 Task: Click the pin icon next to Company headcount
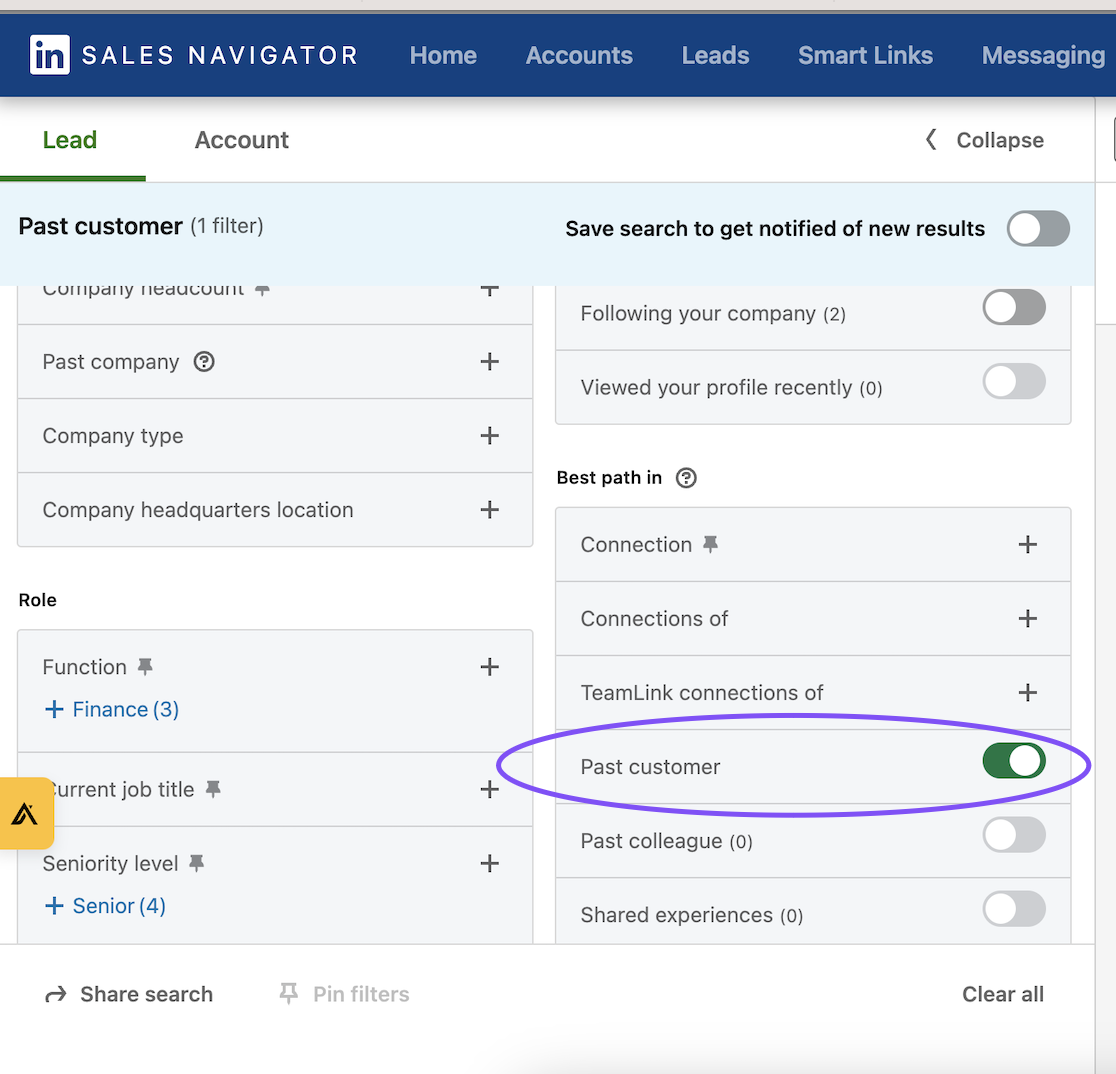tap(262, 287)
